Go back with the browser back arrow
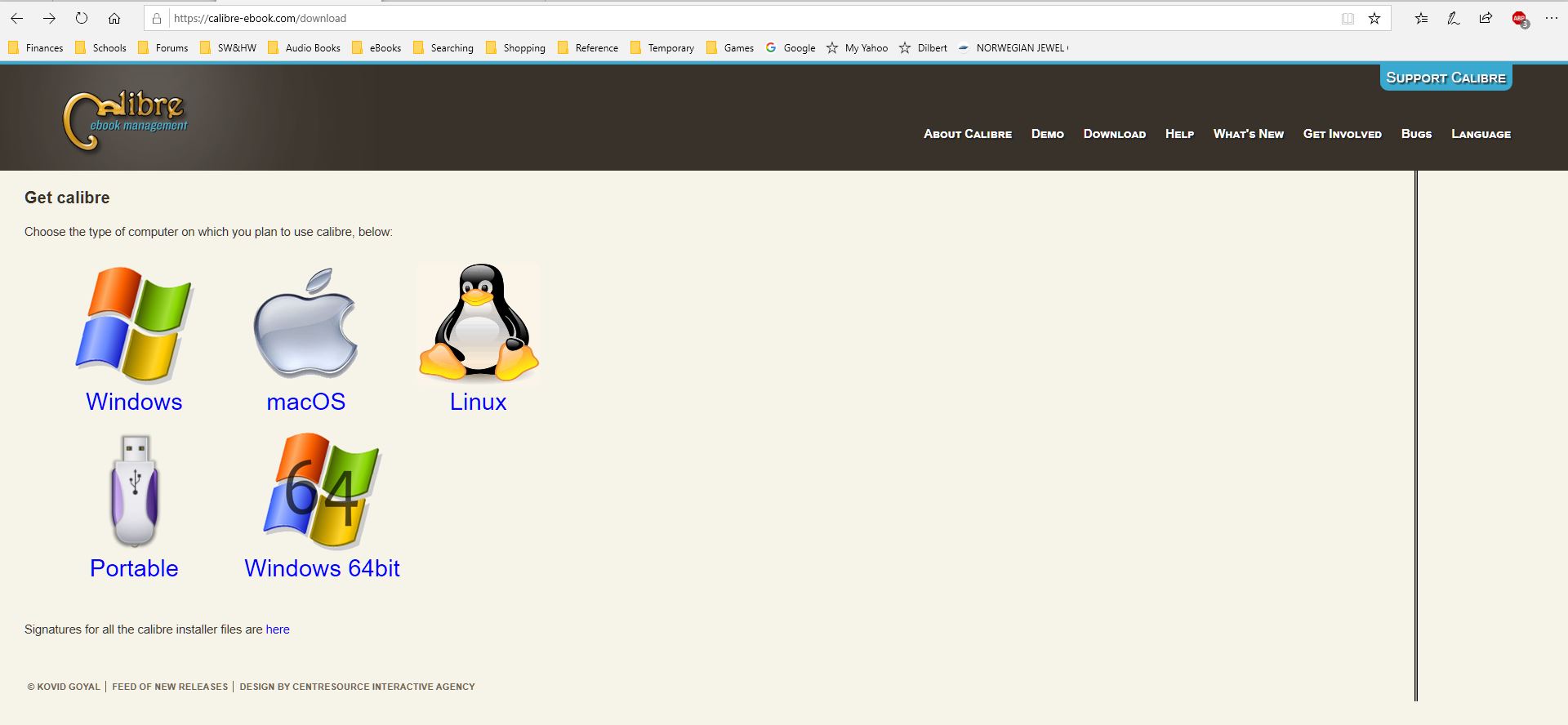The width and height of the screenshot is (1568, 725). coord(16,18)
